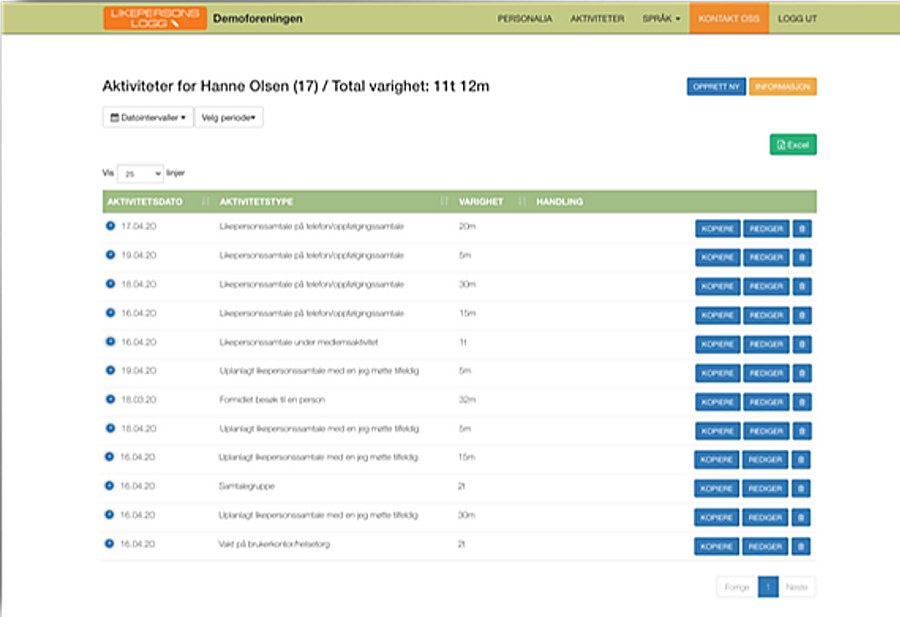Edit the Formidlet besøk activity

point(766,402)
